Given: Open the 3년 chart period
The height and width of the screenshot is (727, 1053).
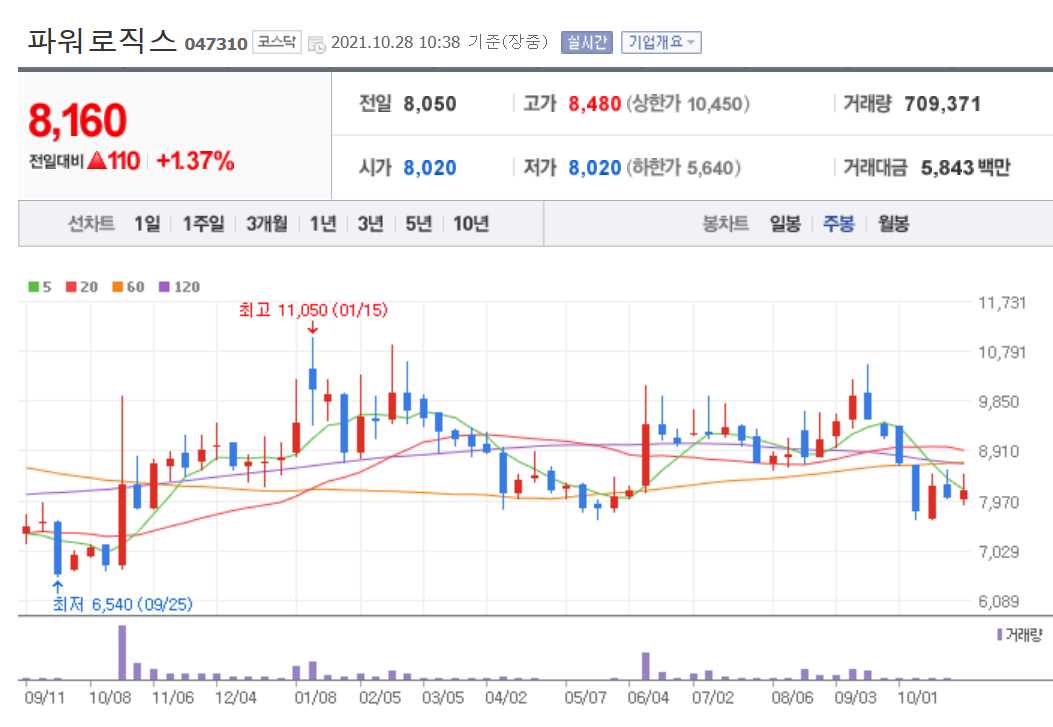Looking at the screenshot, I should [x=370, y=225].
